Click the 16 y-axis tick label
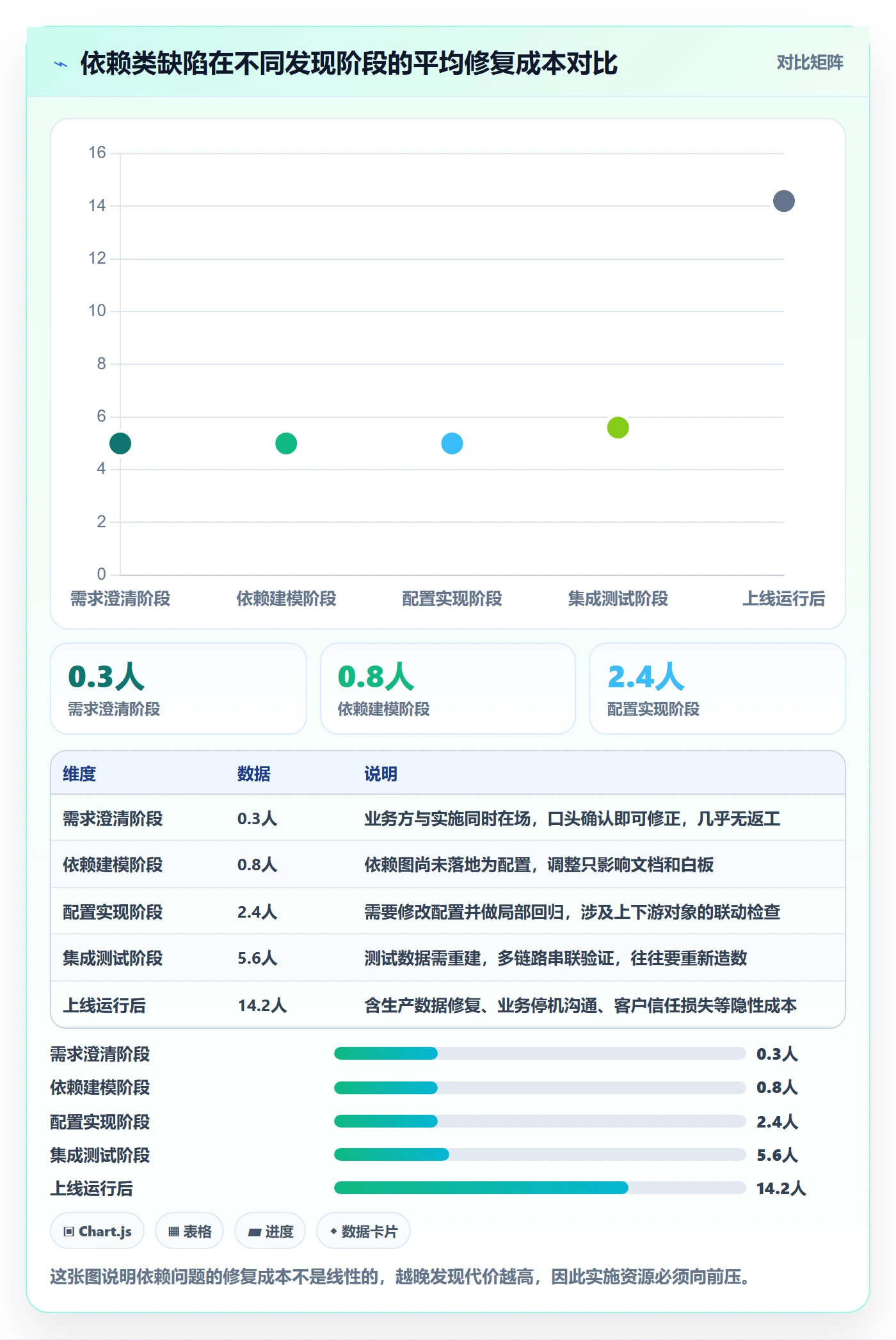The image size is (896, 1340). (x=97, y=152)
